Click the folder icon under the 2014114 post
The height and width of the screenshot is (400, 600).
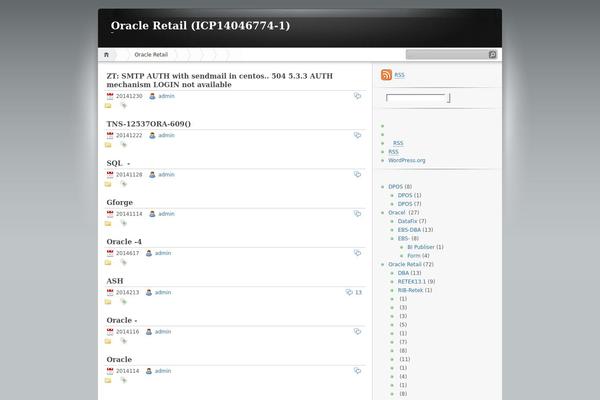108,380
